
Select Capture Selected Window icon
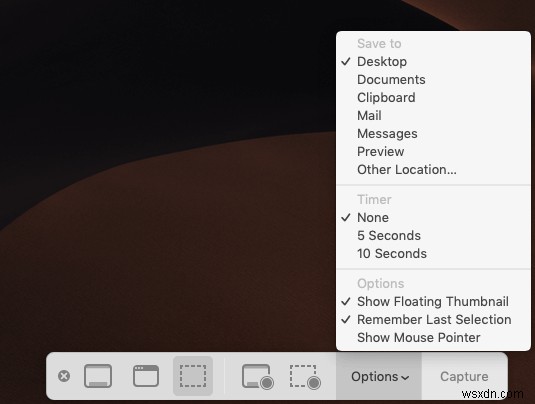pos(146,376)
